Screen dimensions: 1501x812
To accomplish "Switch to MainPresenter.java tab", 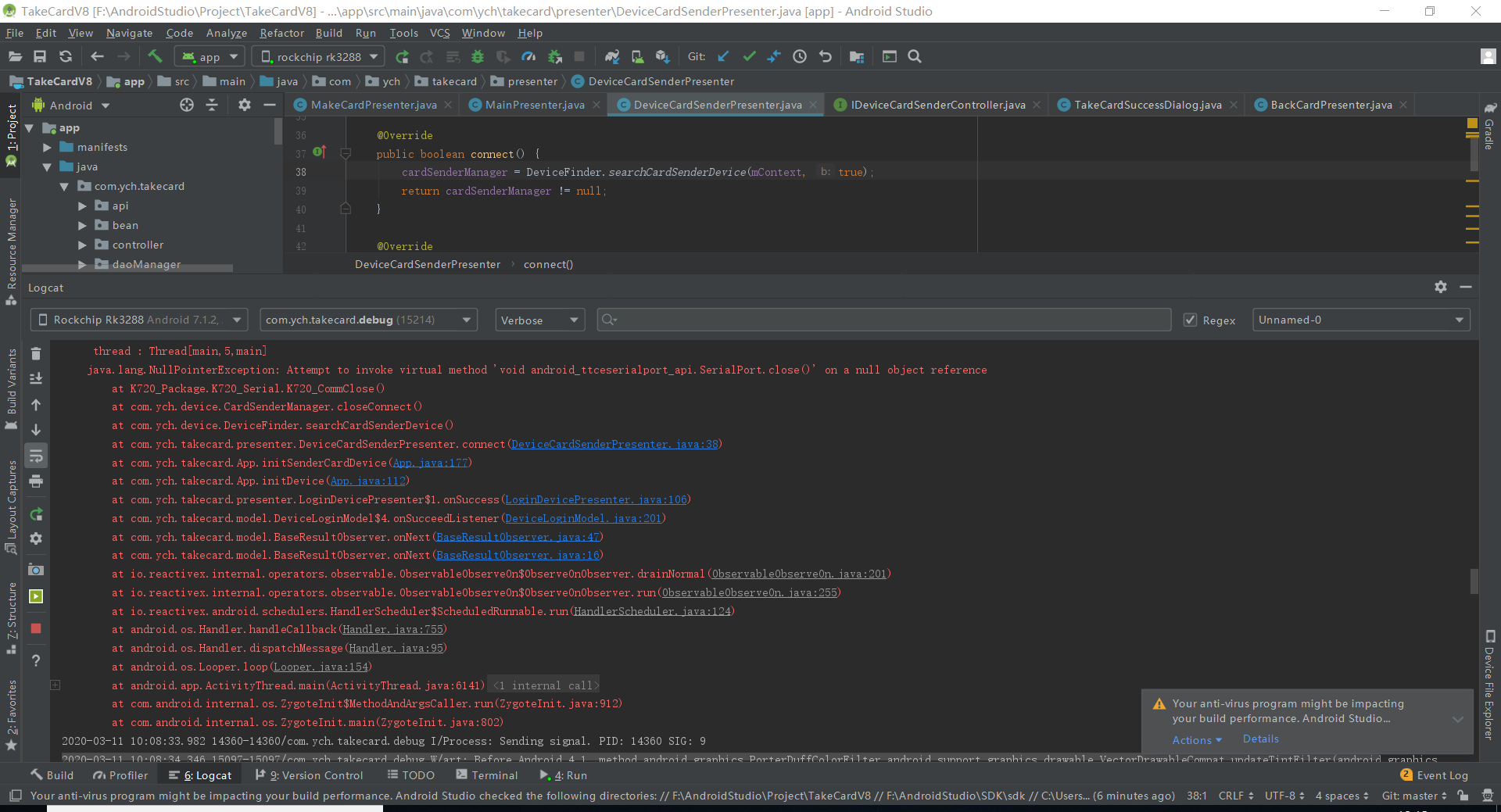I will (535, 105).
